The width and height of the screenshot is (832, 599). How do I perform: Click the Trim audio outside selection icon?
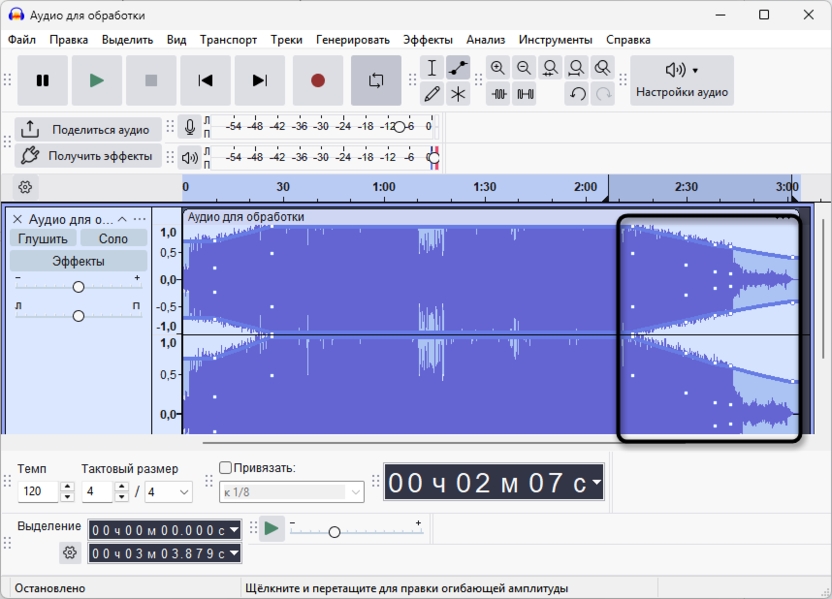coord(498,94)
